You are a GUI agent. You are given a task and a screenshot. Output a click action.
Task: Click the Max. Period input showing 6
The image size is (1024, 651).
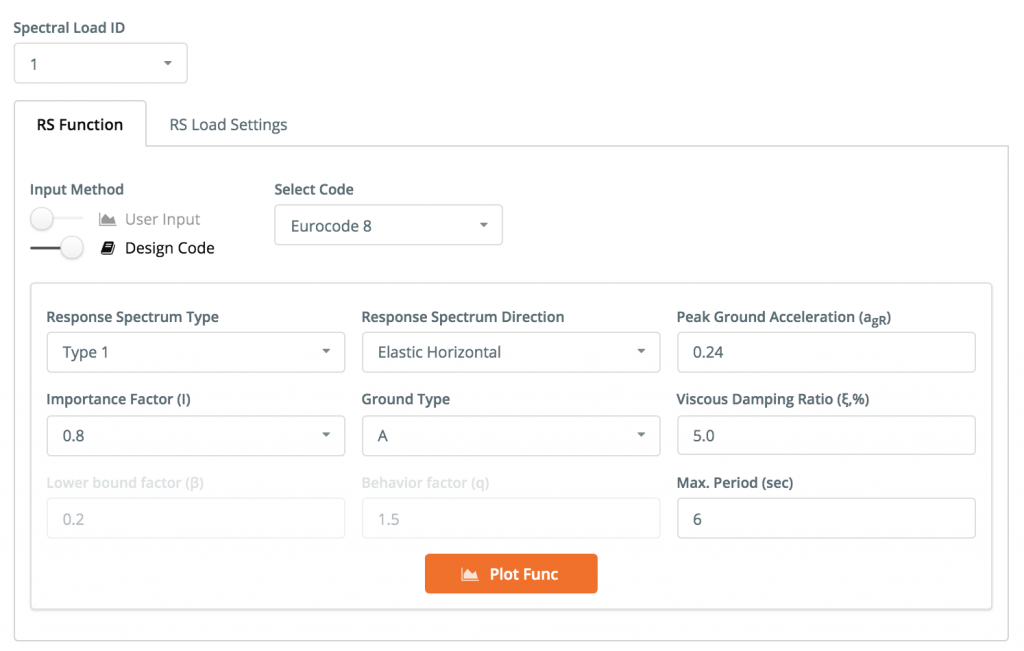point(826,518)
